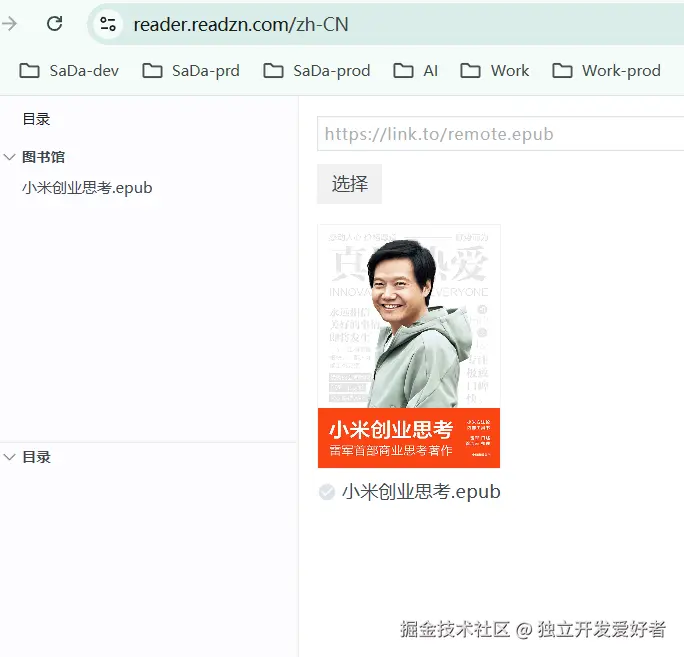The image size is (684, 657).
Task: Open 小米创业思考.epub in the sidebar library list
Action: click(87, 188)
